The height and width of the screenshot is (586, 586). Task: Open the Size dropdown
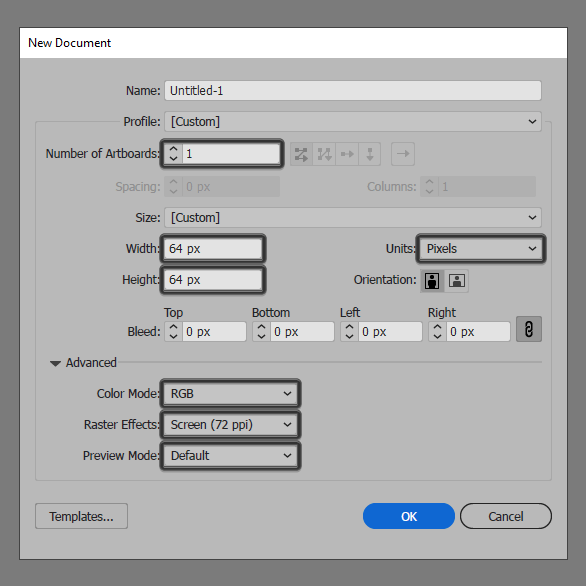[353, 218]
